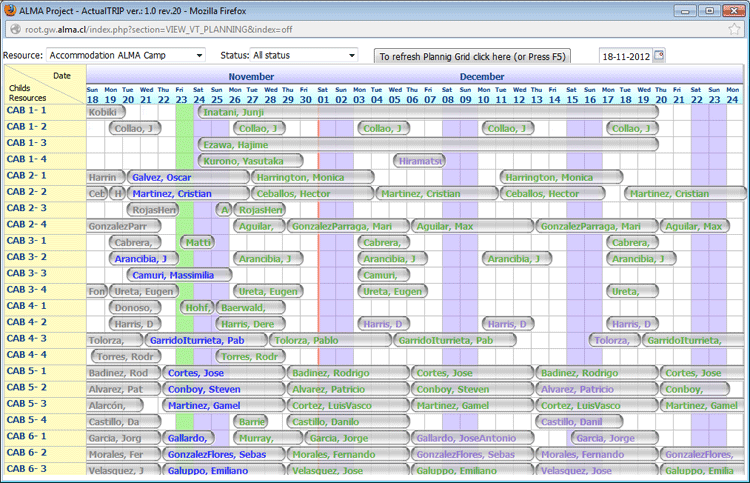The height and width of the screenshot is (483, 750).
Task: Expand the Status dropdown
Action: pyautogui.click(x=303, y=55)
